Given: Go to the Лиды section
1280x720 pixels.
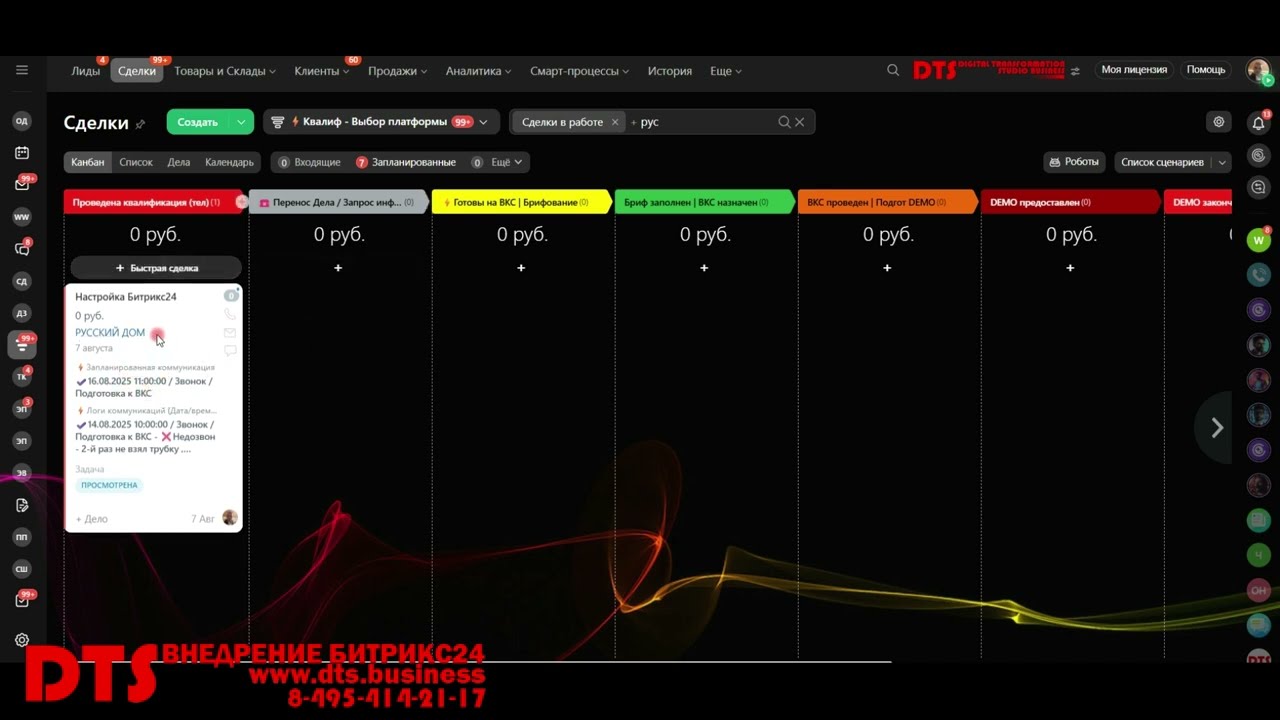Looking at the screenshot, I should 86,71.
